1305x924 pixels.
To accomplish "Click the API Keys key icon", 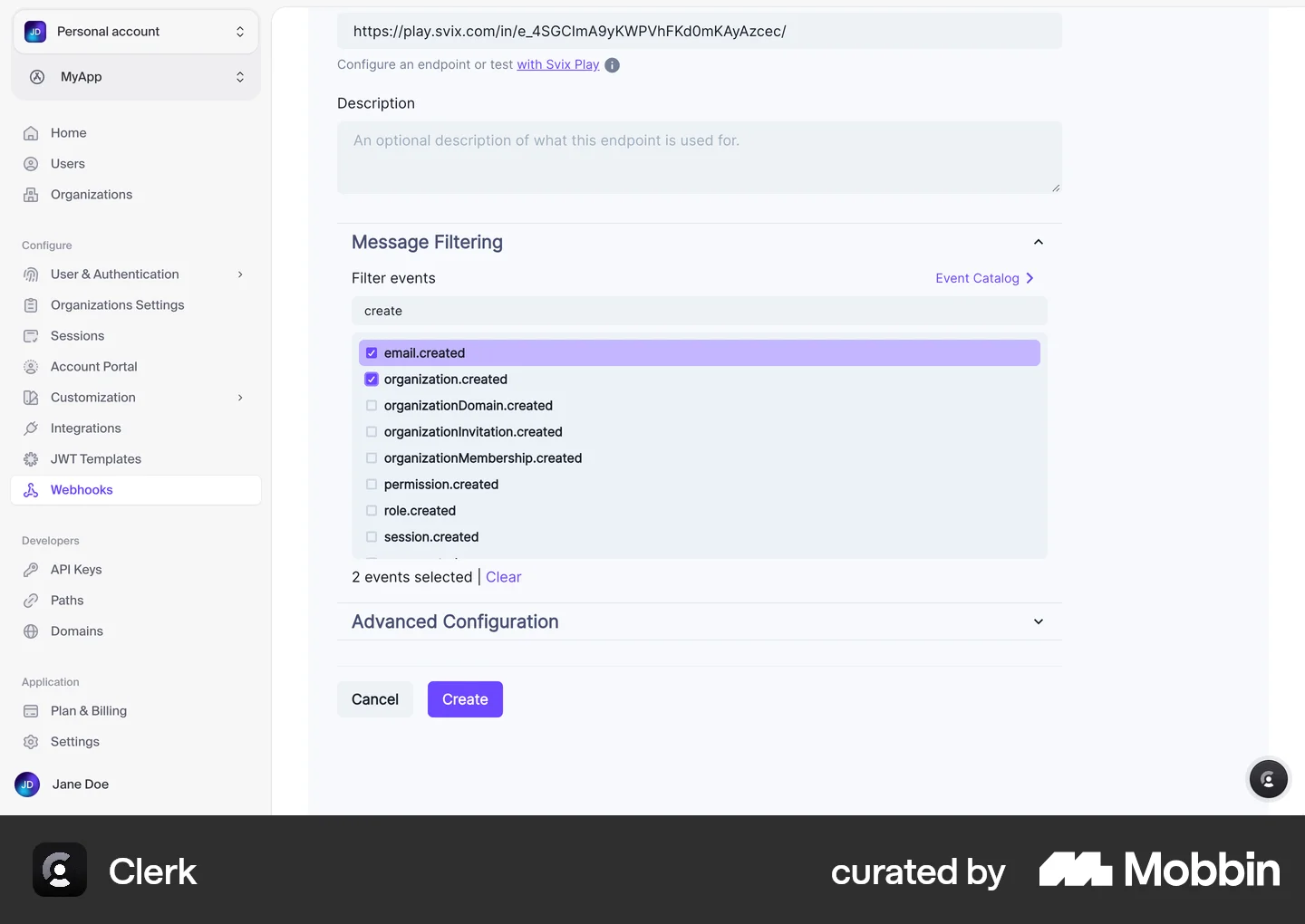I will [31, 570].
